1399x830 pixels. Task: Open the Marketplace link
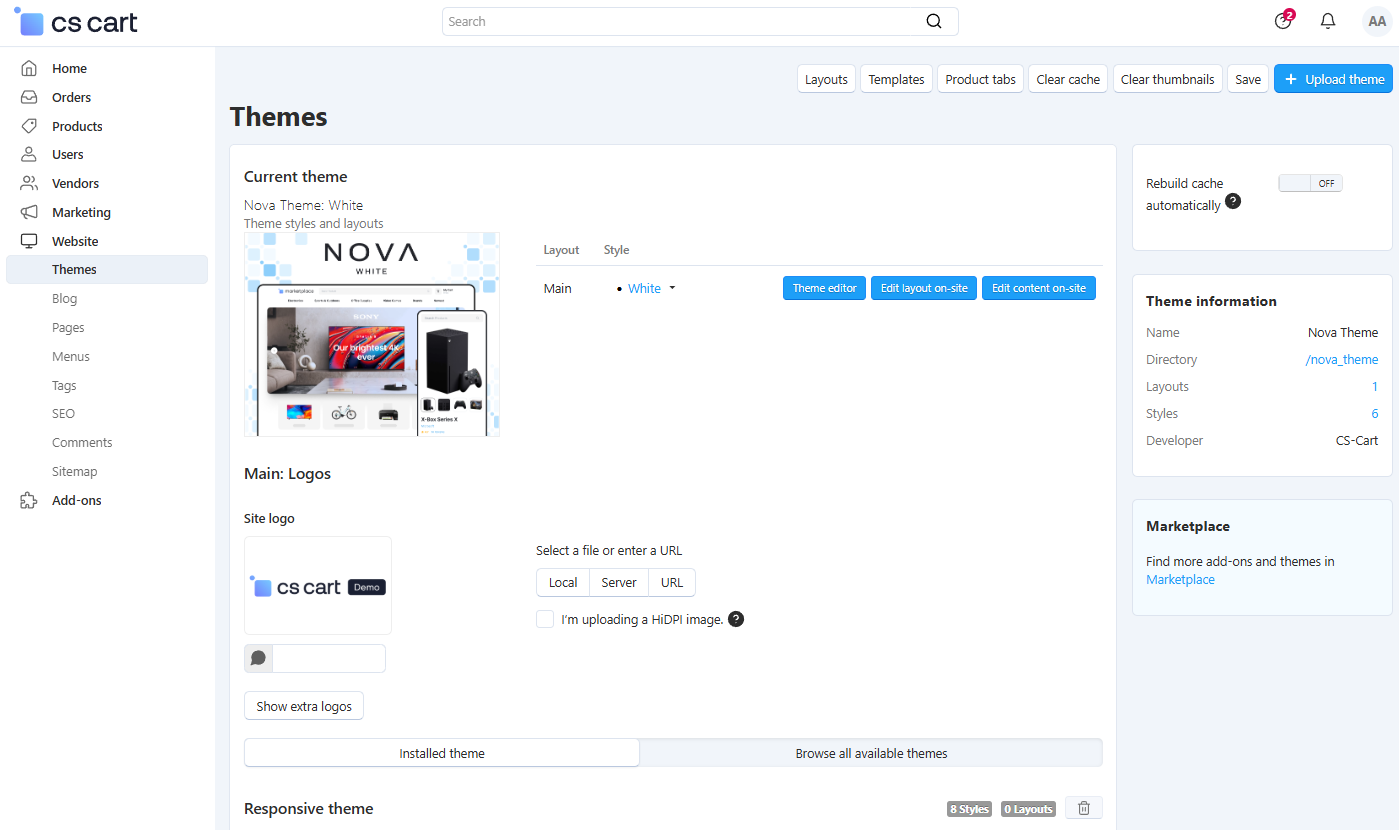(x=1180, y=580)
